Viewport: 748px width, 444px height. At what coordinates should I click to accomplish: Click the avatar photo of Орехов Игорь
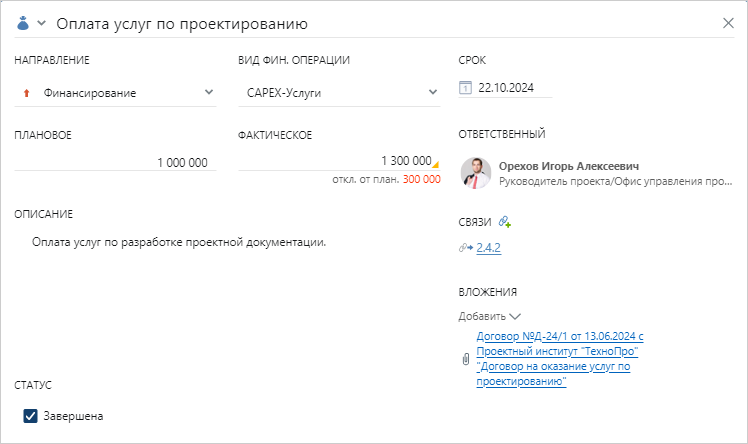[x=475, y=173]
